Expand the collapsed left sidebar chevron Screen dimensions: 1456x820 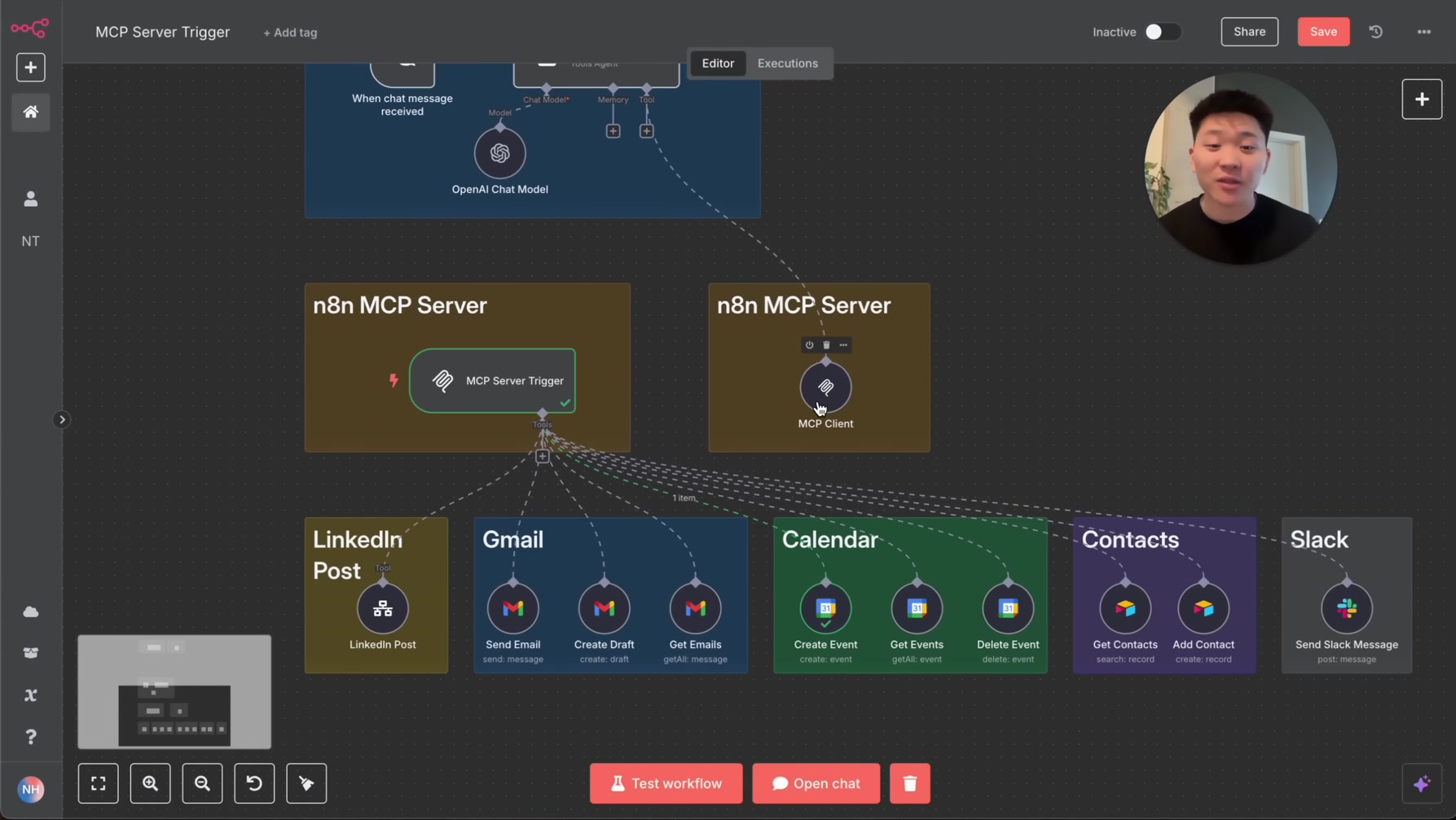pos(62,420)
